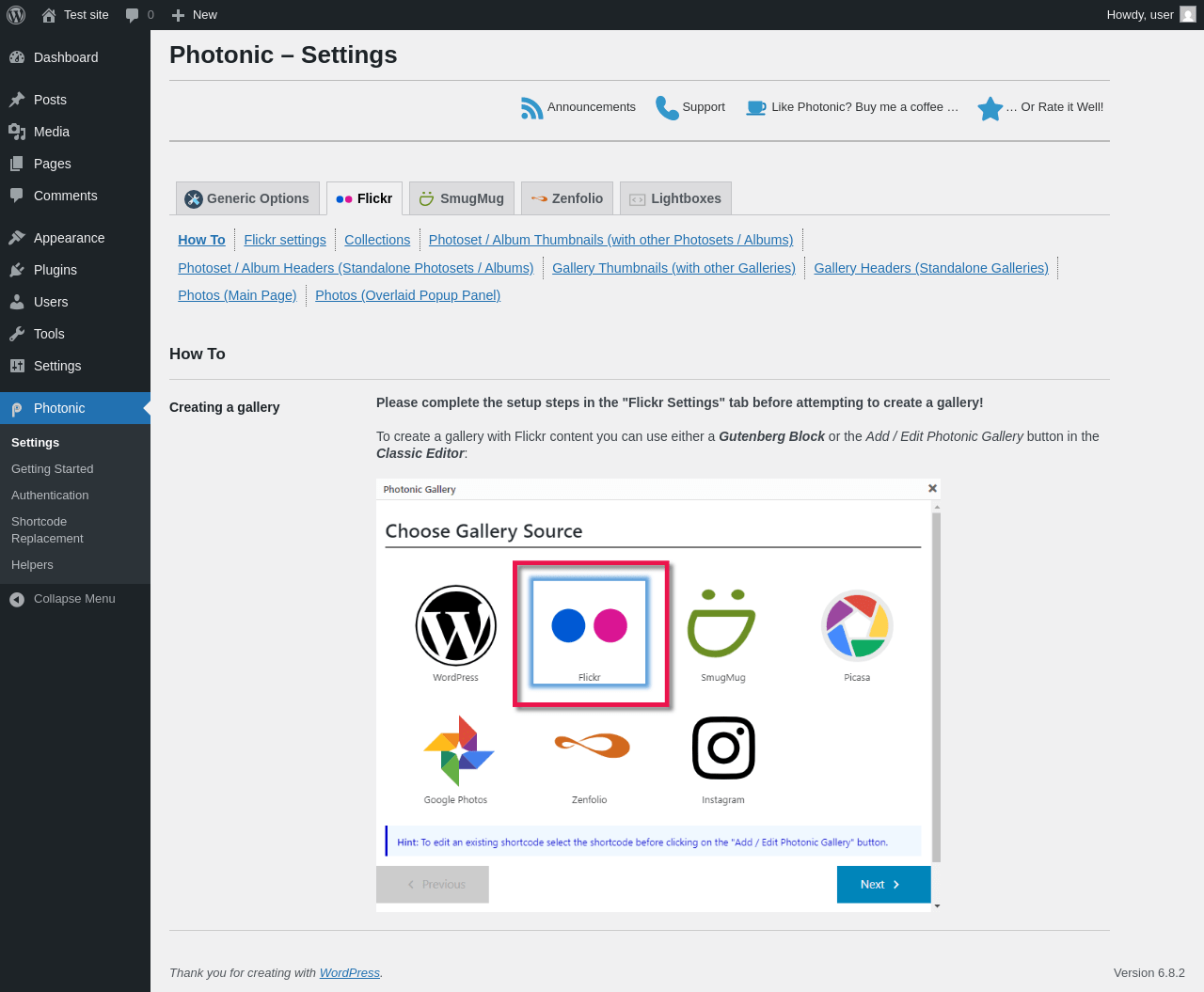Select the Flickr tab
The width and height of the screenshot is (1204, 992).
(x=364, y=198)
